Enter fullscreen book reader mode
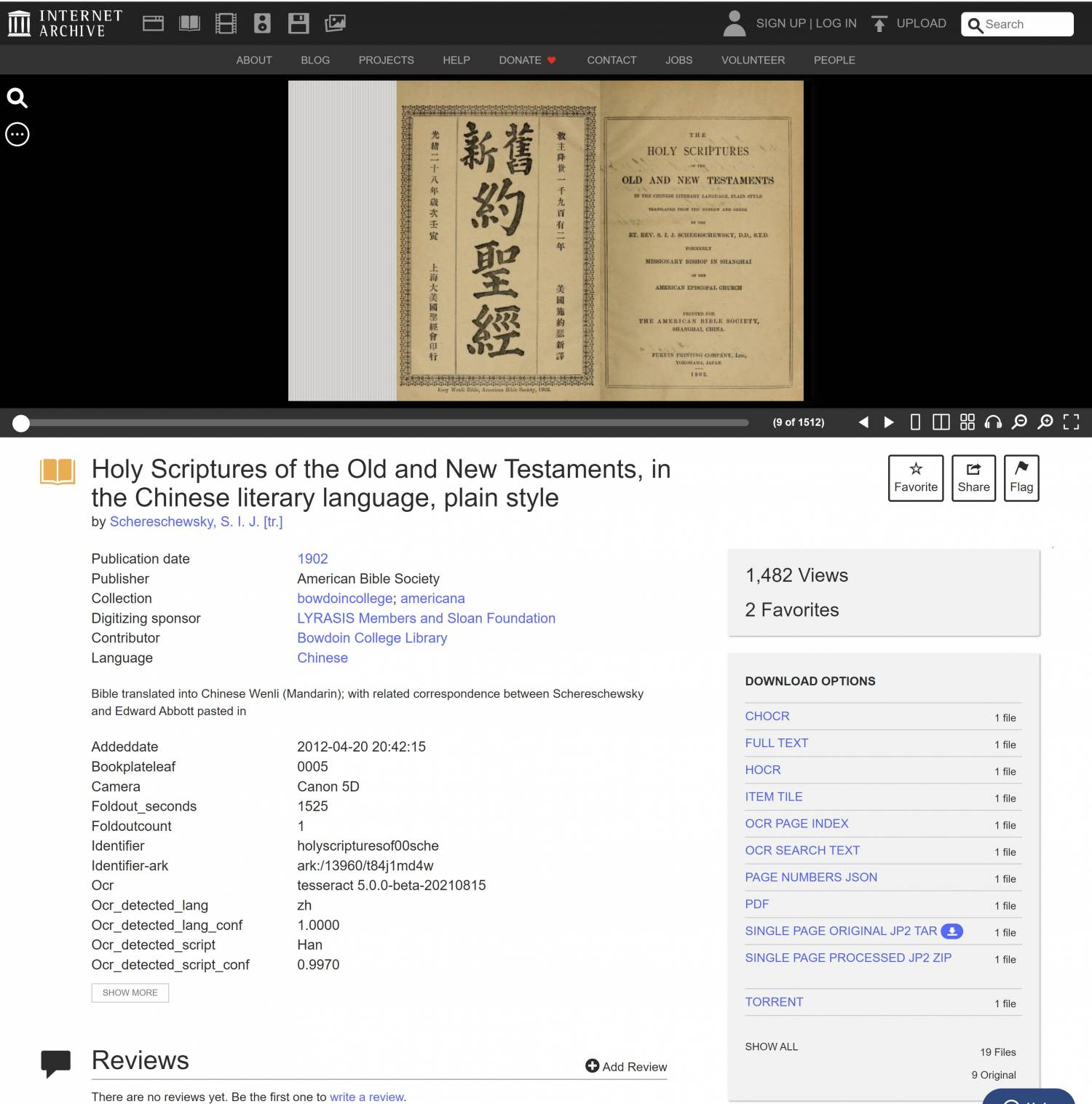The width and height of the screenshot is (1092, 1104). 1072,422
